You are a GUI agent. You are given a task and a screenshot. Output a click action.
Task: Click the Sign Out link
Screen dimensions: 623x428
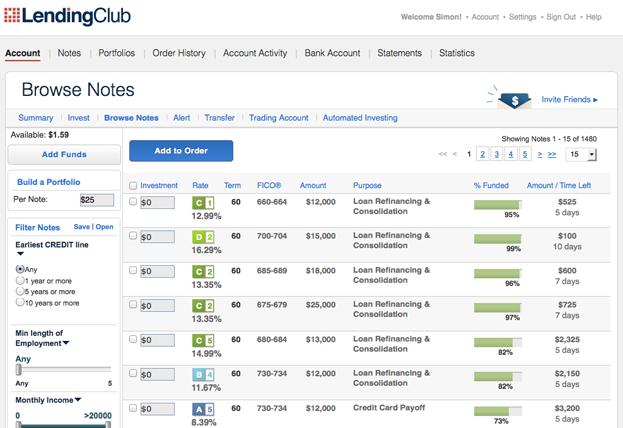click(x=561, y=17)
